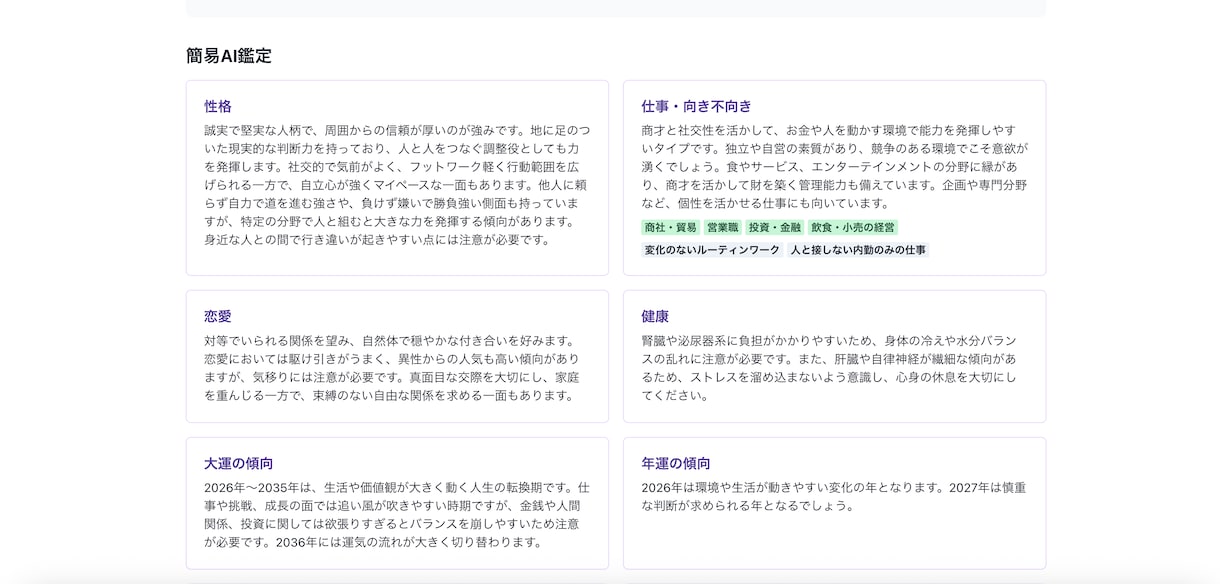Image resolution: width=1220 pixels, height=584 pixels.
Task: Select the 仕事・向き不向き card title
Action: [696, 106]
